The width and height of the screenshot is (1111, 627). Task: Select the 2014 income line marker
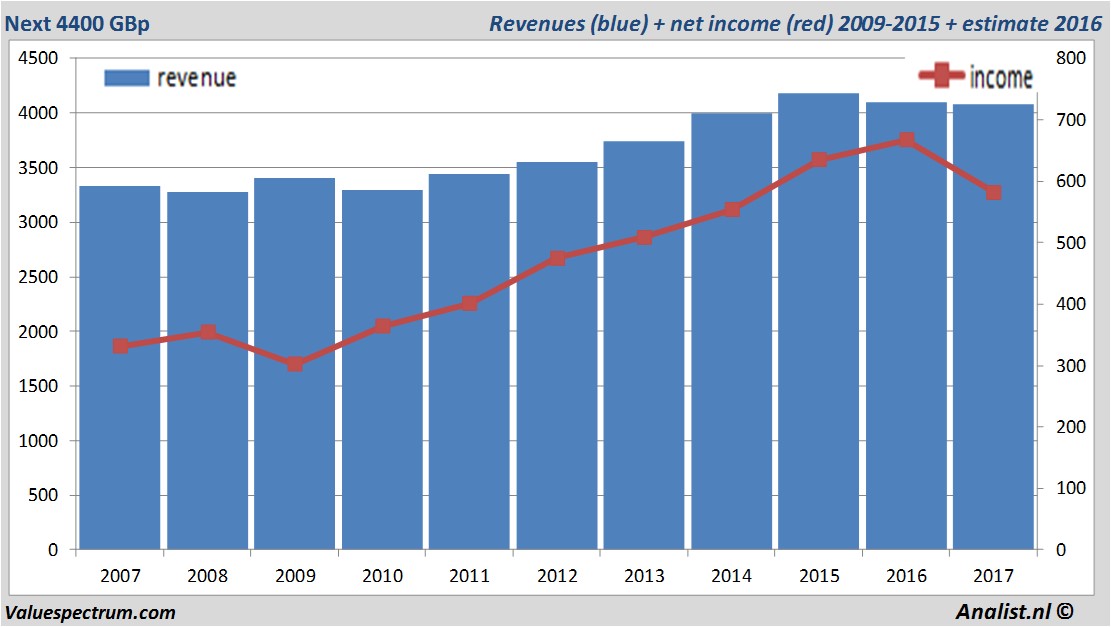click(x=732, y=210)
